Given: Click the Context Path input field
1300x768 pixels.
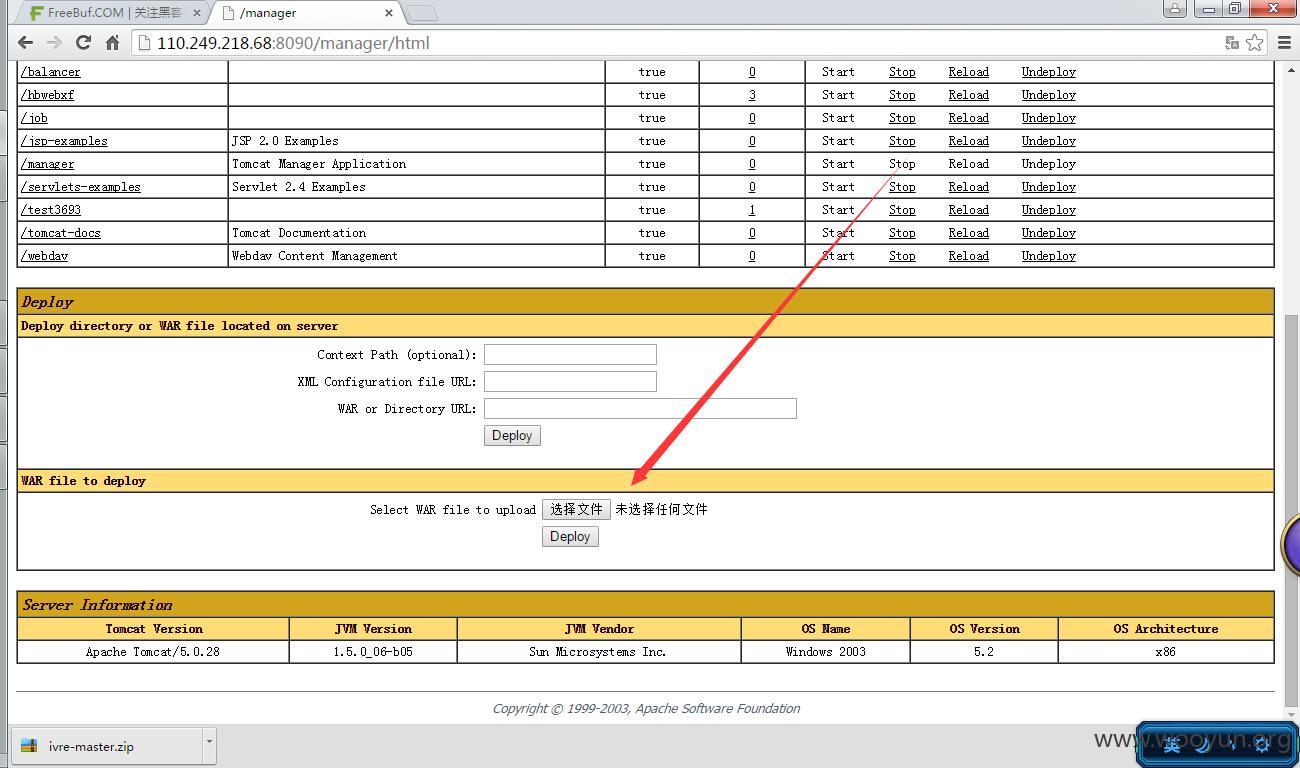Looking at the screenshot, I should tap(570, 354).
